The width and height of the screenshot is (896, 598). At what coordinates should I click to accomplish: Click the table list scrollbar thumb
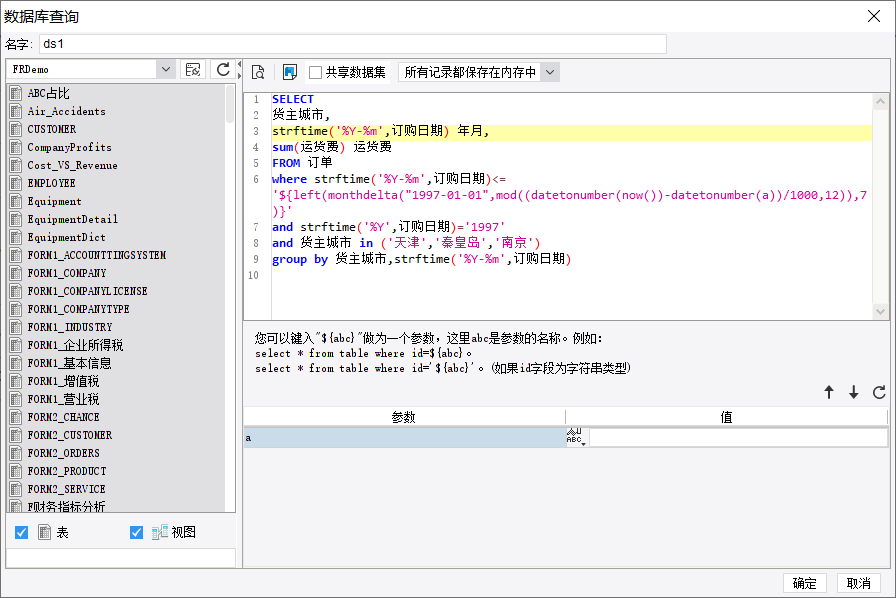230,104
